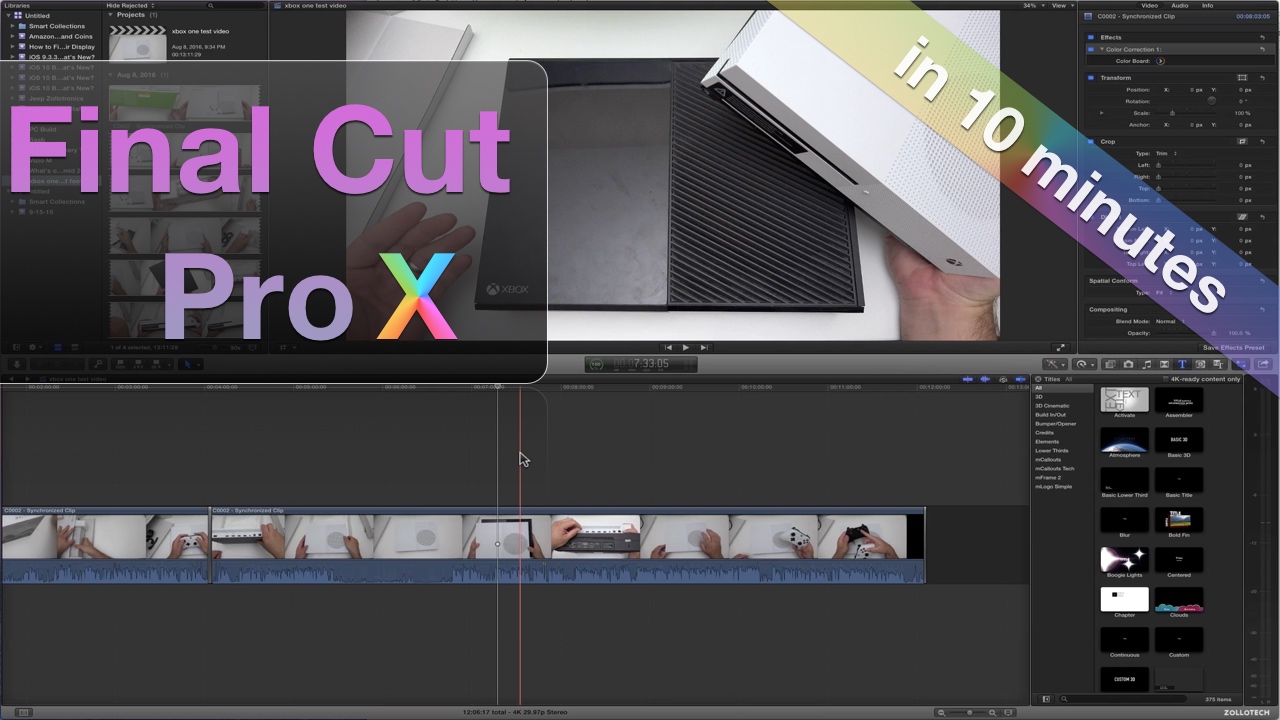The height and width of the screenshot is (720, 1280).
Task: Click the viewer Play button
Action: (x=685, y=347)
